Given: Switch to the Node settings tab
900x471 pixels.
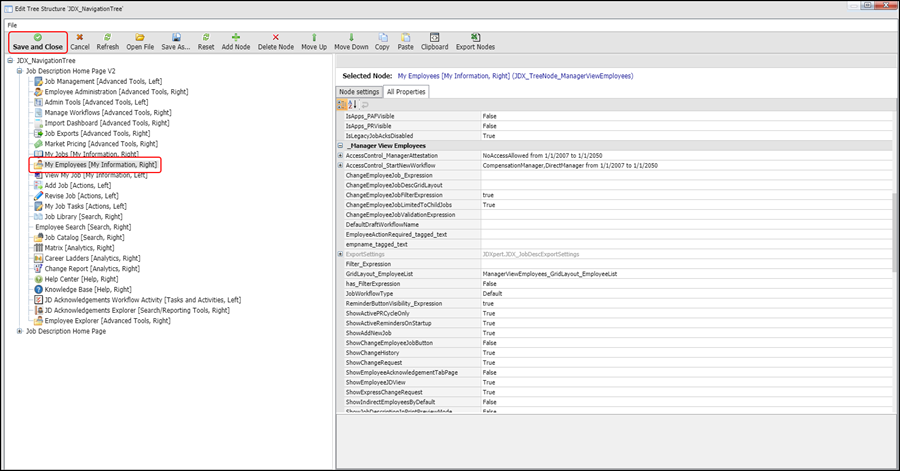Looking at the screenshot, I should pos(359,92).
